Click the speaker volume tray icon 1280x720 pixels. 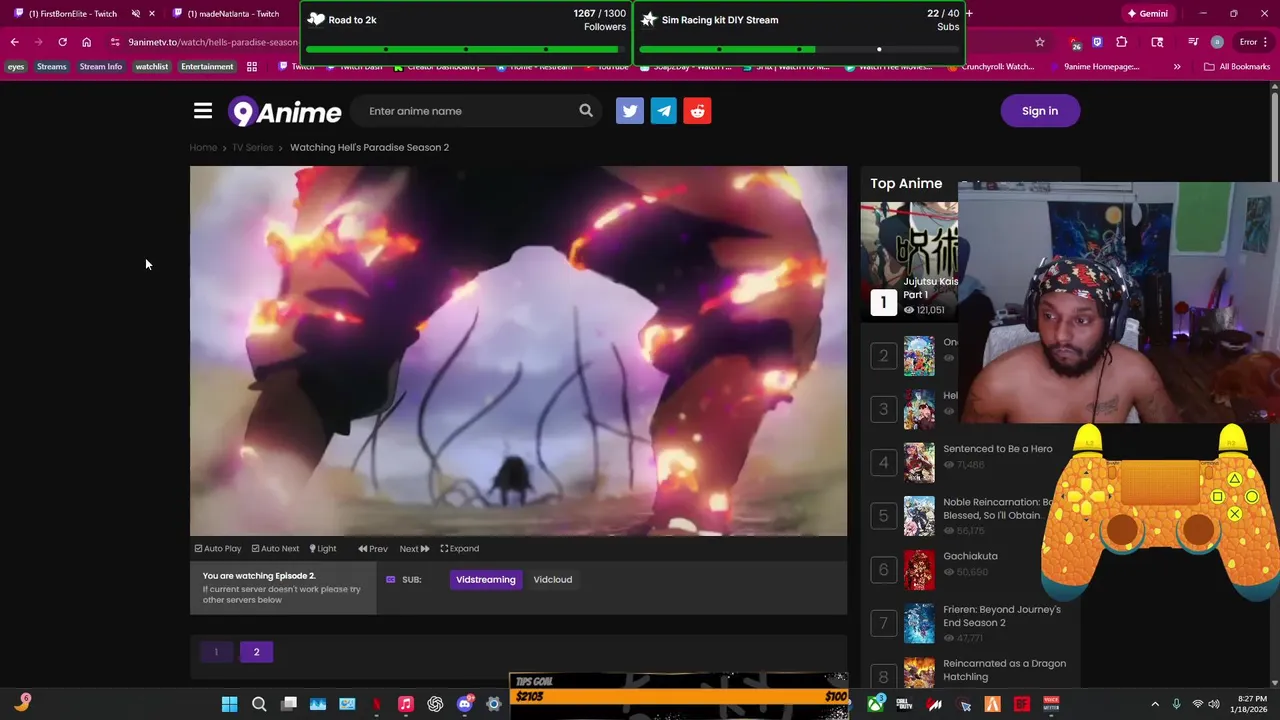pos(1214,704)
